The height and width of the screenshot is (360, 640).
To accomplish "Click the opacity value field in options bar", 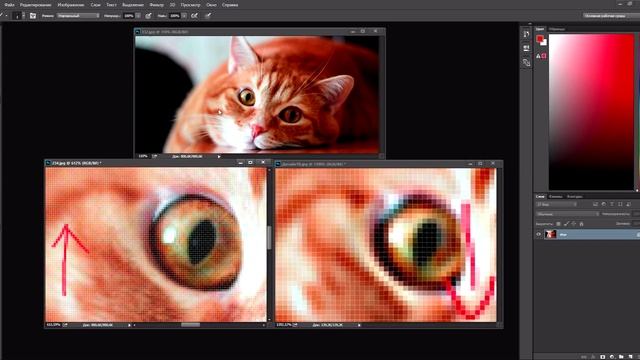I will pos(129,16).
